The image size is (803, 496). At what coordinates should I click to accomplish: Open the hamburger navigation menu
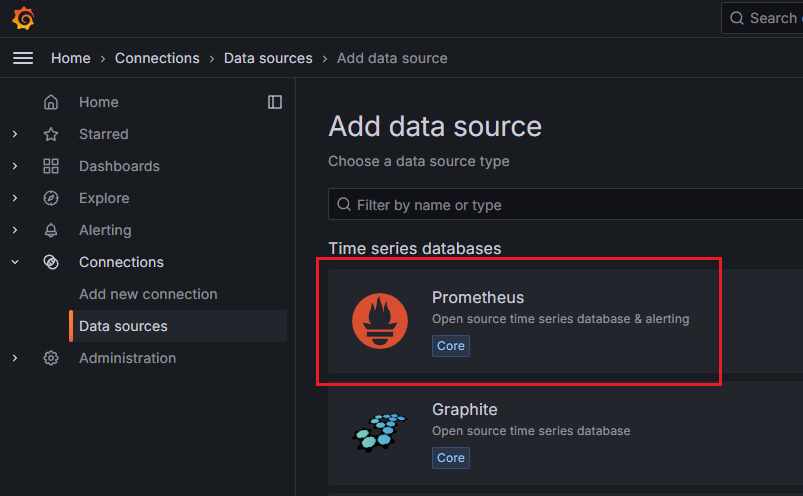(x=23, y=58)
